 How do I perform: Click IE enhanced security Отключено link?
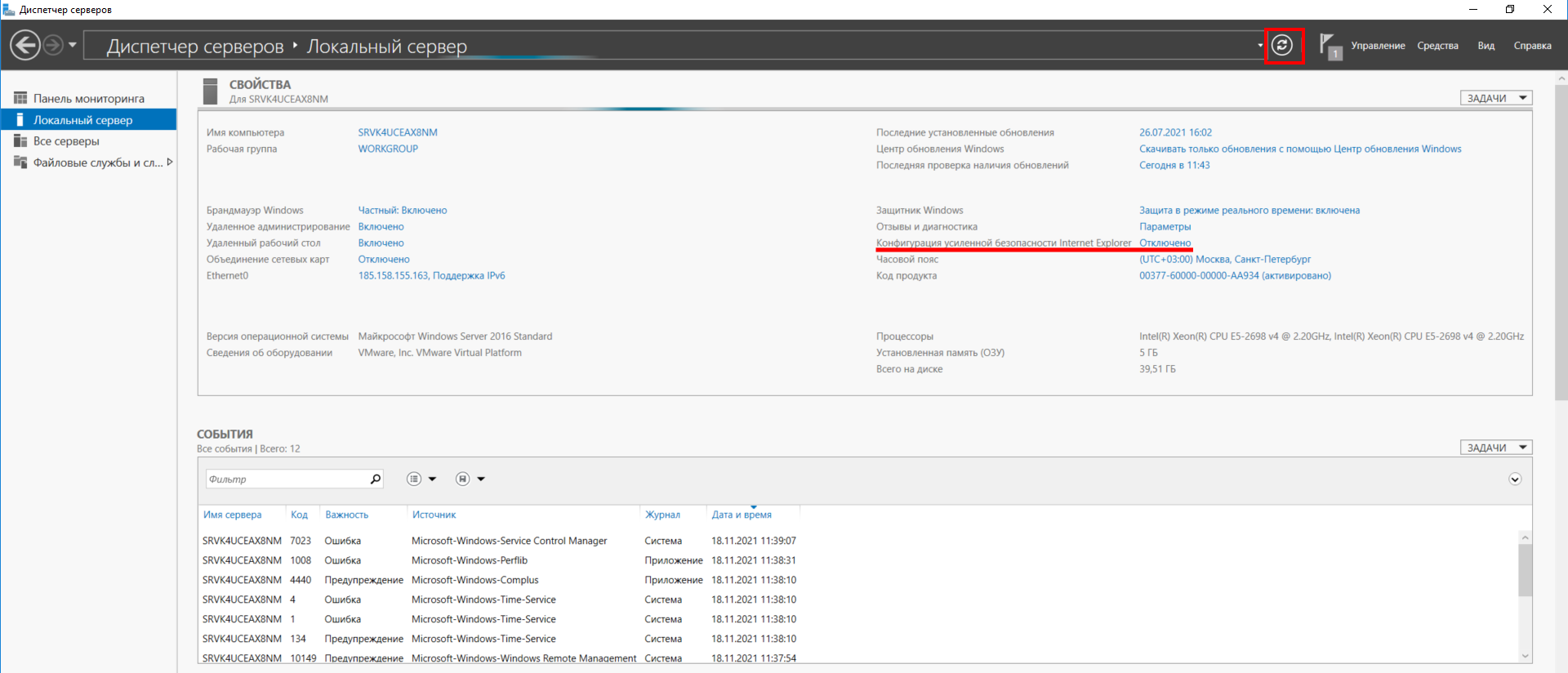tap(1165, 243)
